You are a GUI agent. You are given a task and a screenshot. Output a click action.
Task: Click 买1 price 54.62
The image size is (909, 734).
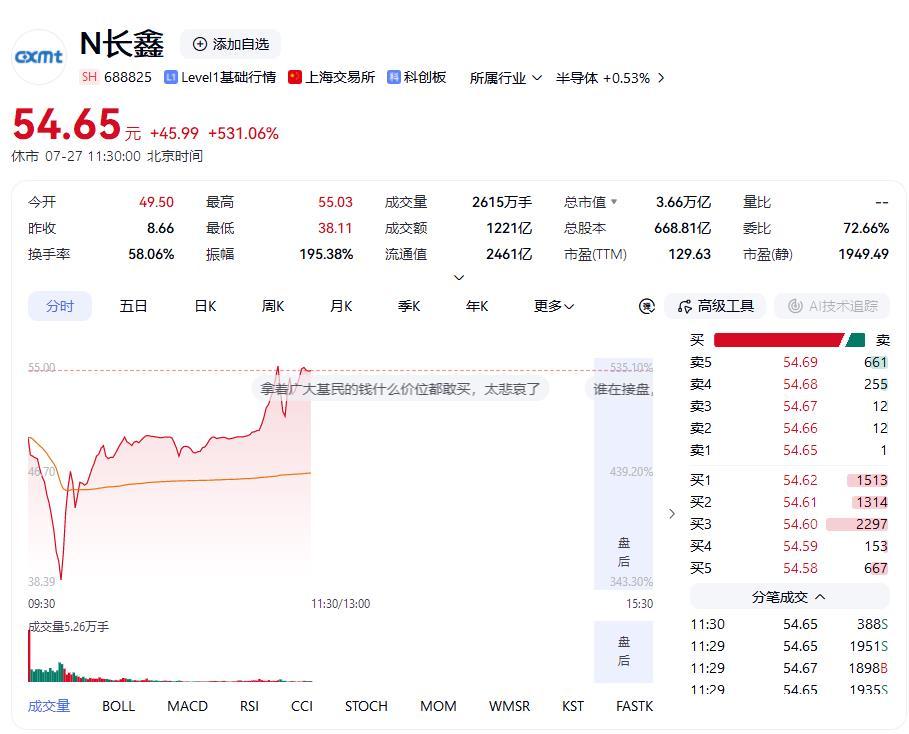pyautogui.click(x=800, y=481)
